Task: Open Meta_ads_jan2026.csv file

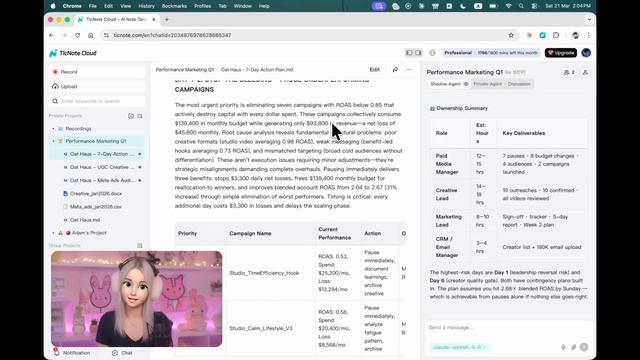Action: (96, 207)
